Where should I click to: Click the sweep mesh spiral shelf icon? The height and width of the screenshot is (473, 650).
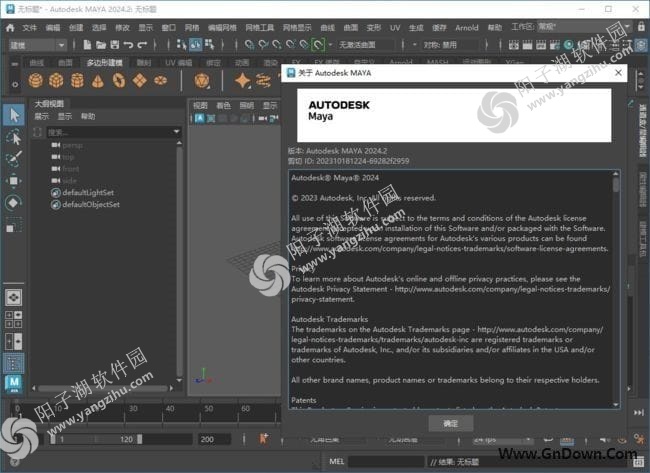click(264, 80)
